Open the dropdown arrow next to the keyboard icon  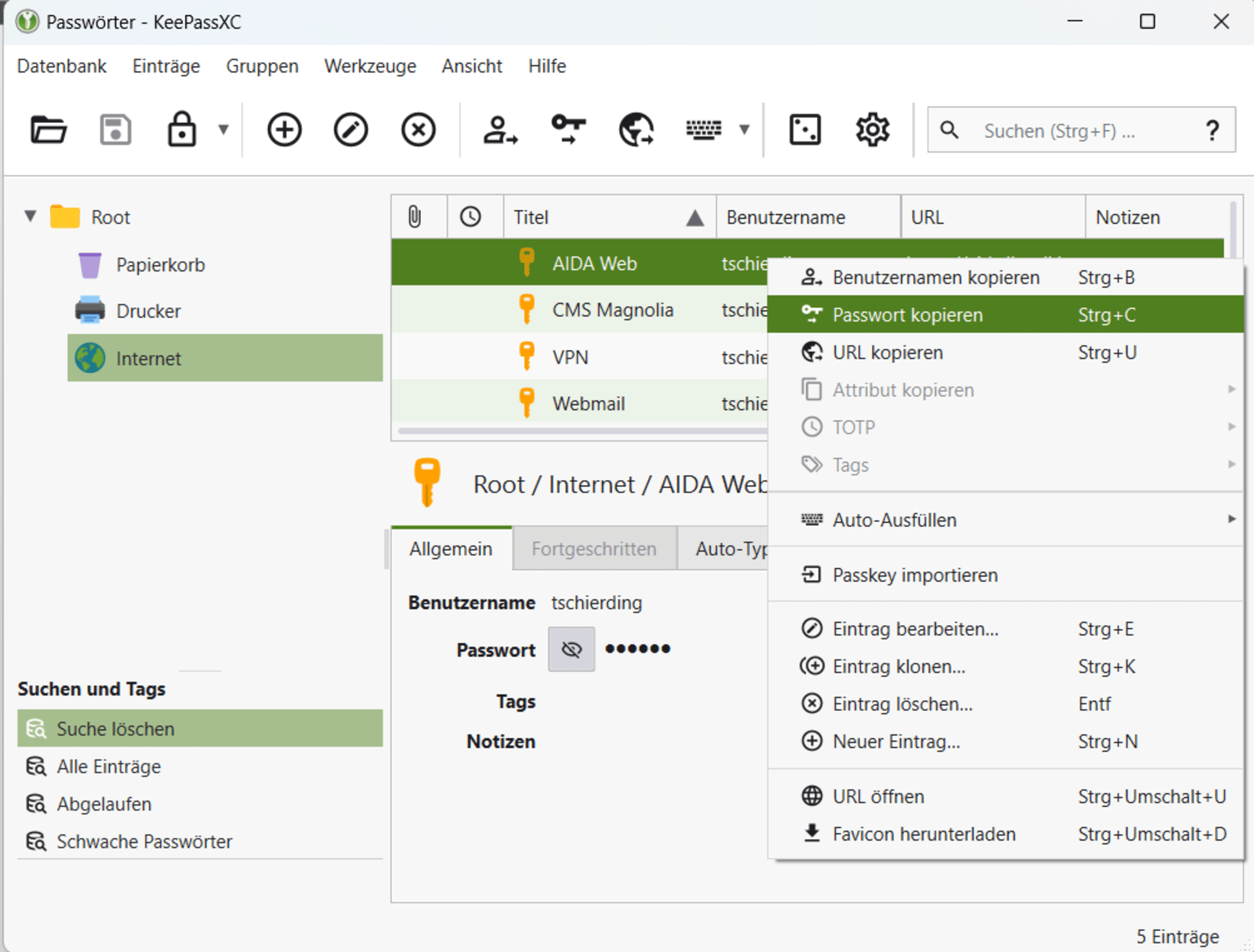tap(744, 130)
